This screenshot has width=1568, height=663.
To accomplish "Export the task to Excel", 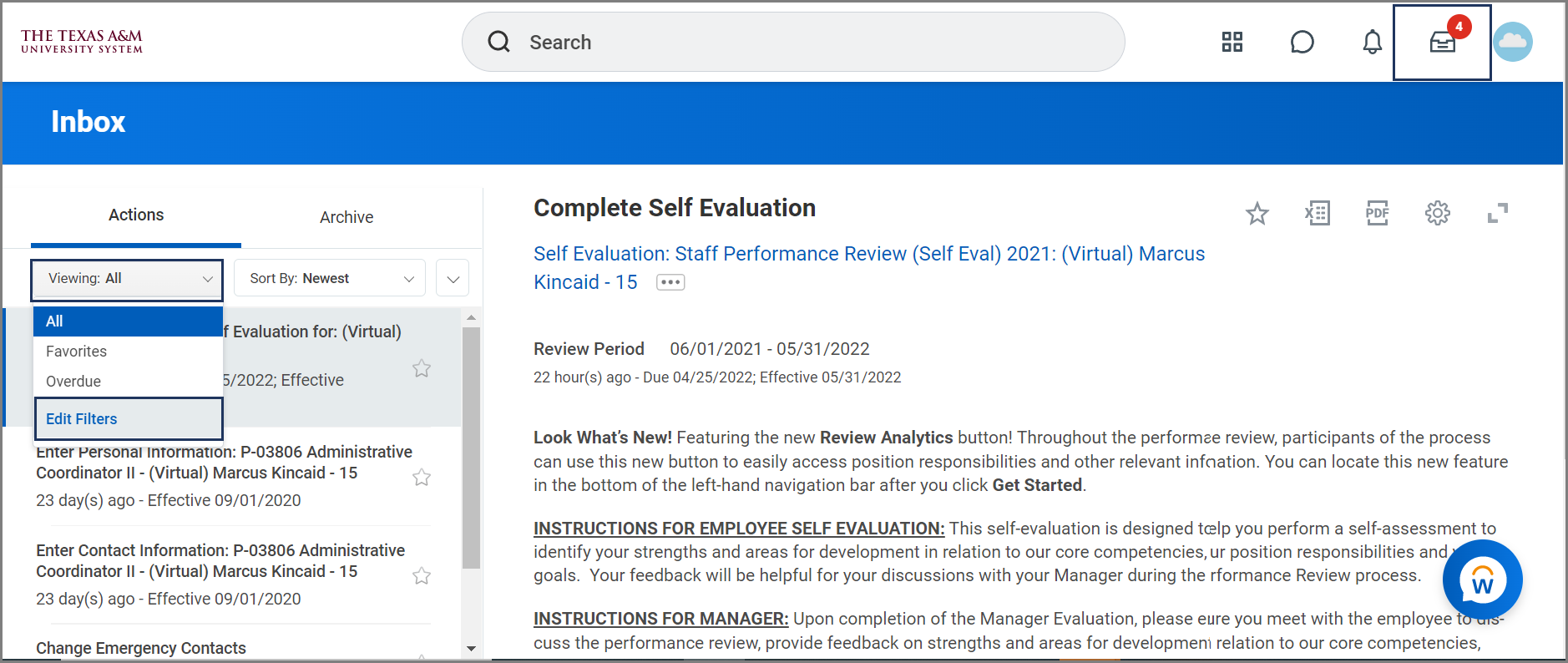I will pos(1317,214).
